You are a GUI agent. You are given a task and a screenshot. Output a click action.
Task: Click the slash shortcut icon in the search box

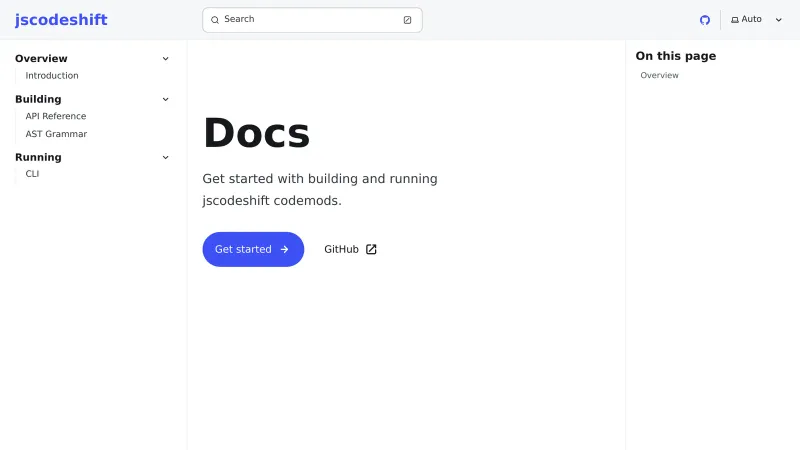[x=407, y=20]
